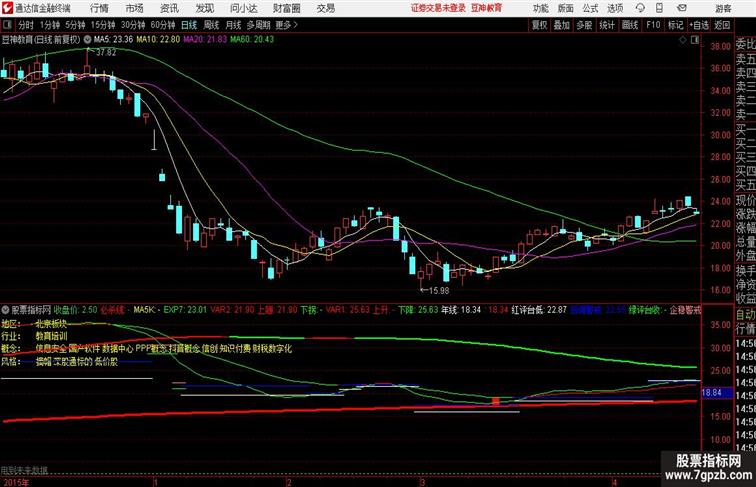Click the 证券交易未登录 login link
The width and height of the screenshot is (756, 487).
[438, 8]
